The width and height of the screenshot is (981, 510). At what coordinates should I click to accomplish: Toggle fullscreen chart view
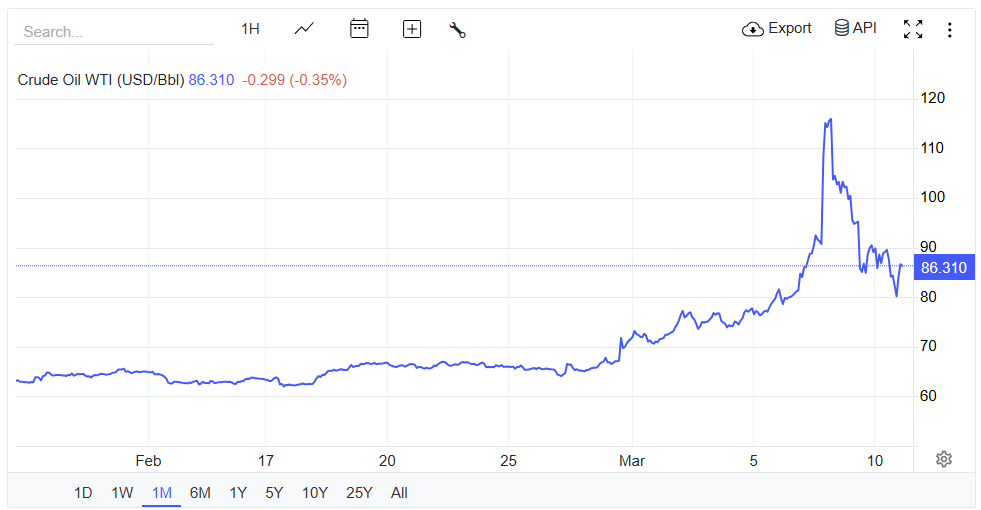[x=913, y=29]
